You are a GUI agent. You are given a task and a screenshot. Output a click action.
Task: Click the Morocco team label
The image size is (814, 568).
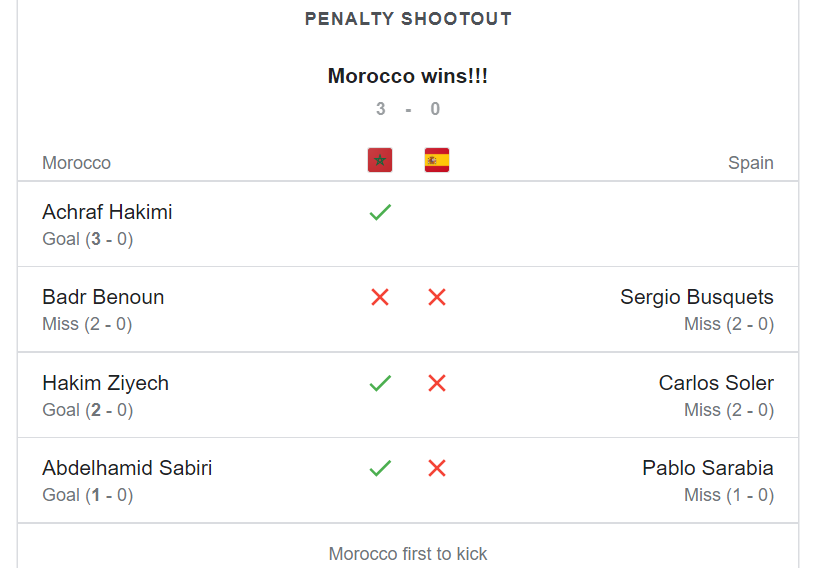pos(76,163)
